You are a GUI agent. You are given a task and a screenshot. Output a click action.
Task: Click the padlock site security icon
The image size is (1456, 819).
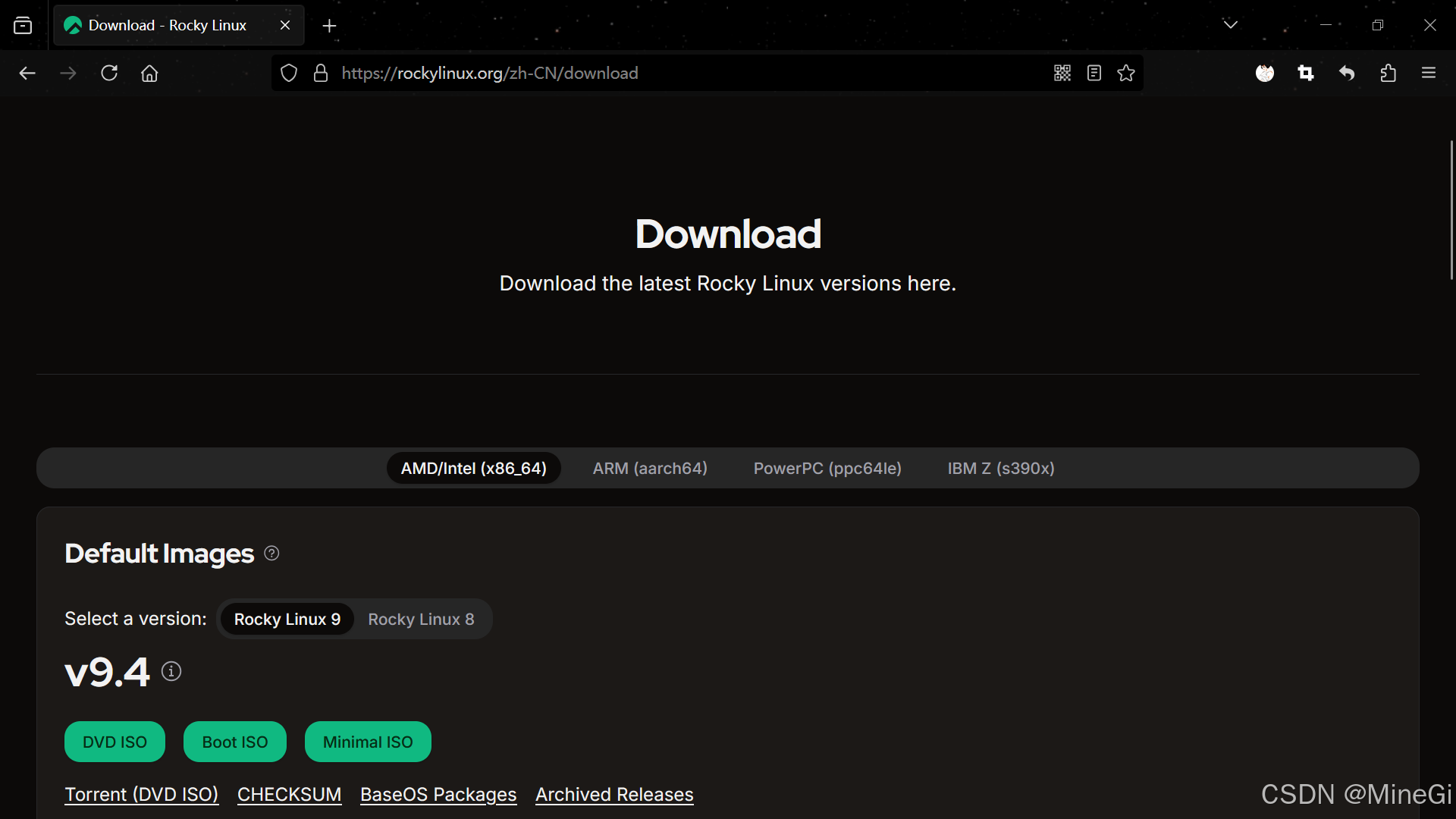[x=321, y=73]
